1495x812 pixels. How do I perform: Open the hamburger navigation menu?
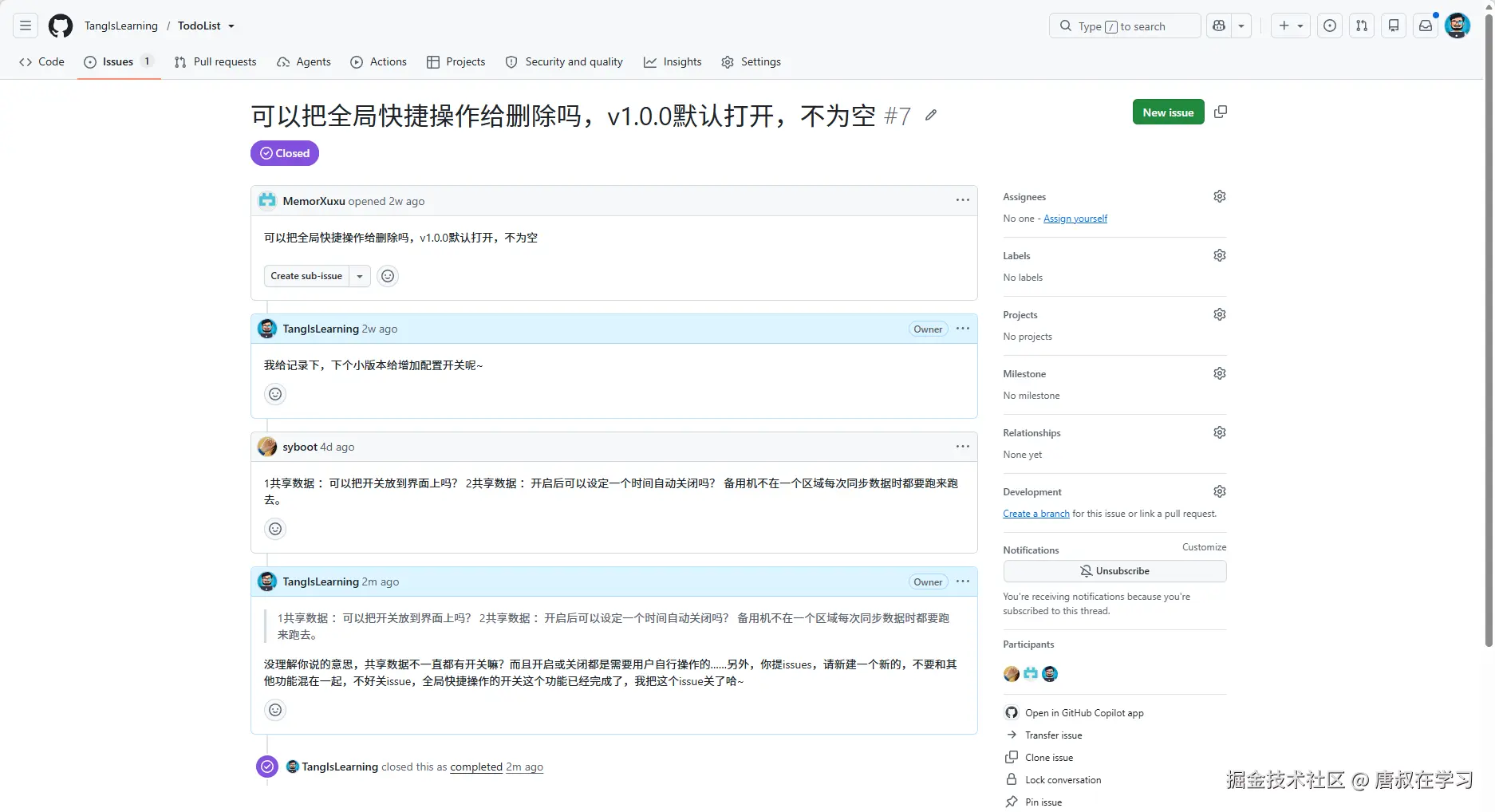pyautogui.click(x=26, y=26)
